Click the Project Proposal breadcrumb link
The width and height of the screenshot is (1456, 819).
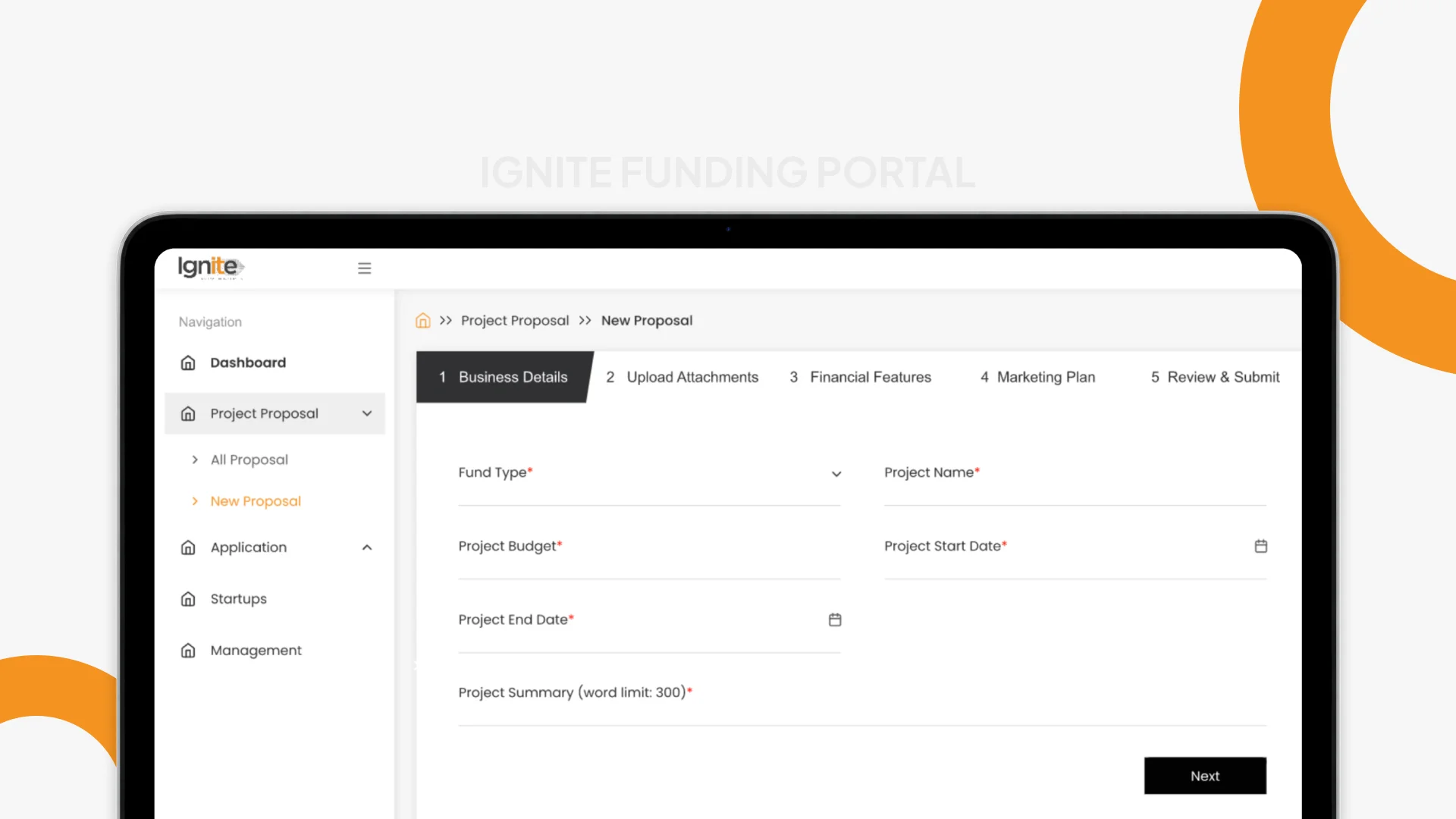click(x=515, y=321)
